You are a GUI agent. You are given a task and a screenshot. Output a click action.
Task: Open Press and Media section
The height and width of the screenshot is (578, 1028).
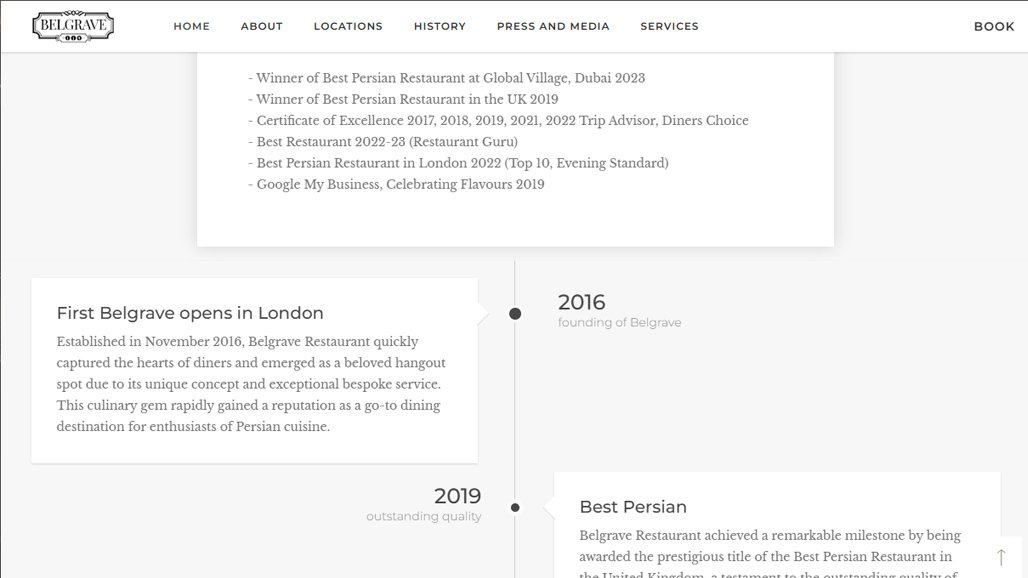pyautogui.click(x=553, y=26)
